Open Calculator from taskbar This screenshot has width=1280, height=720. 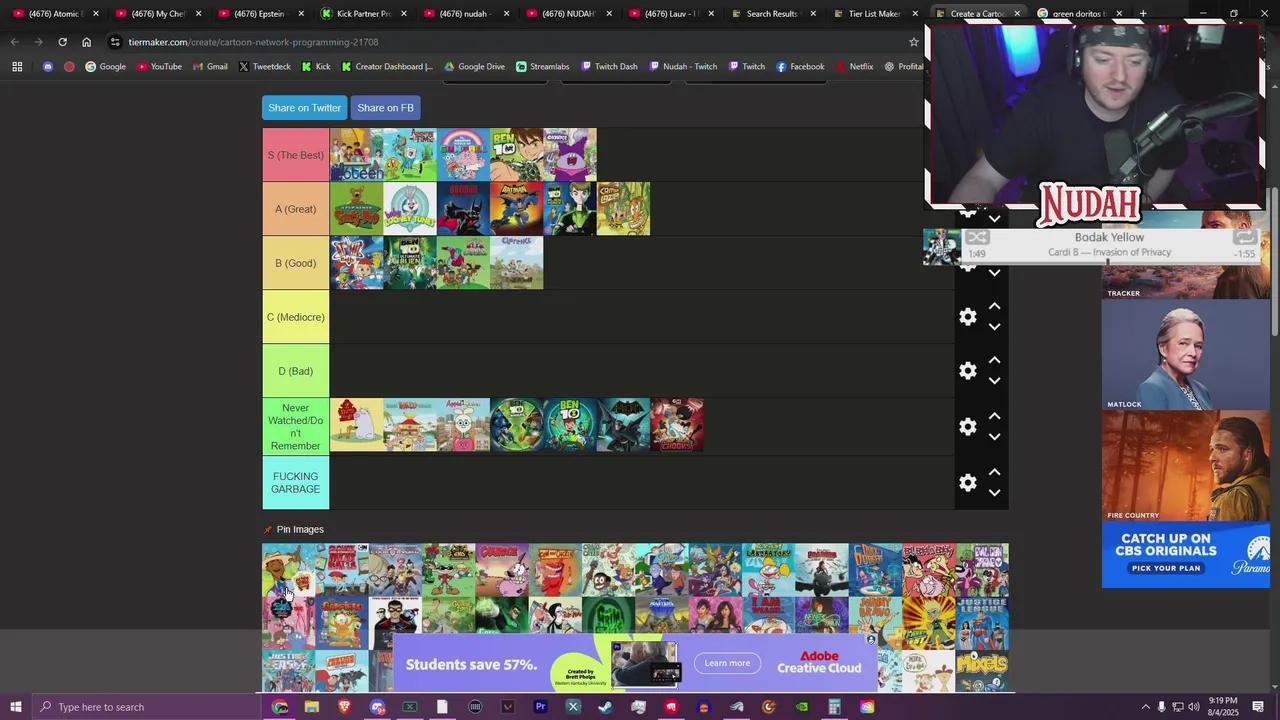click(834, 707)
